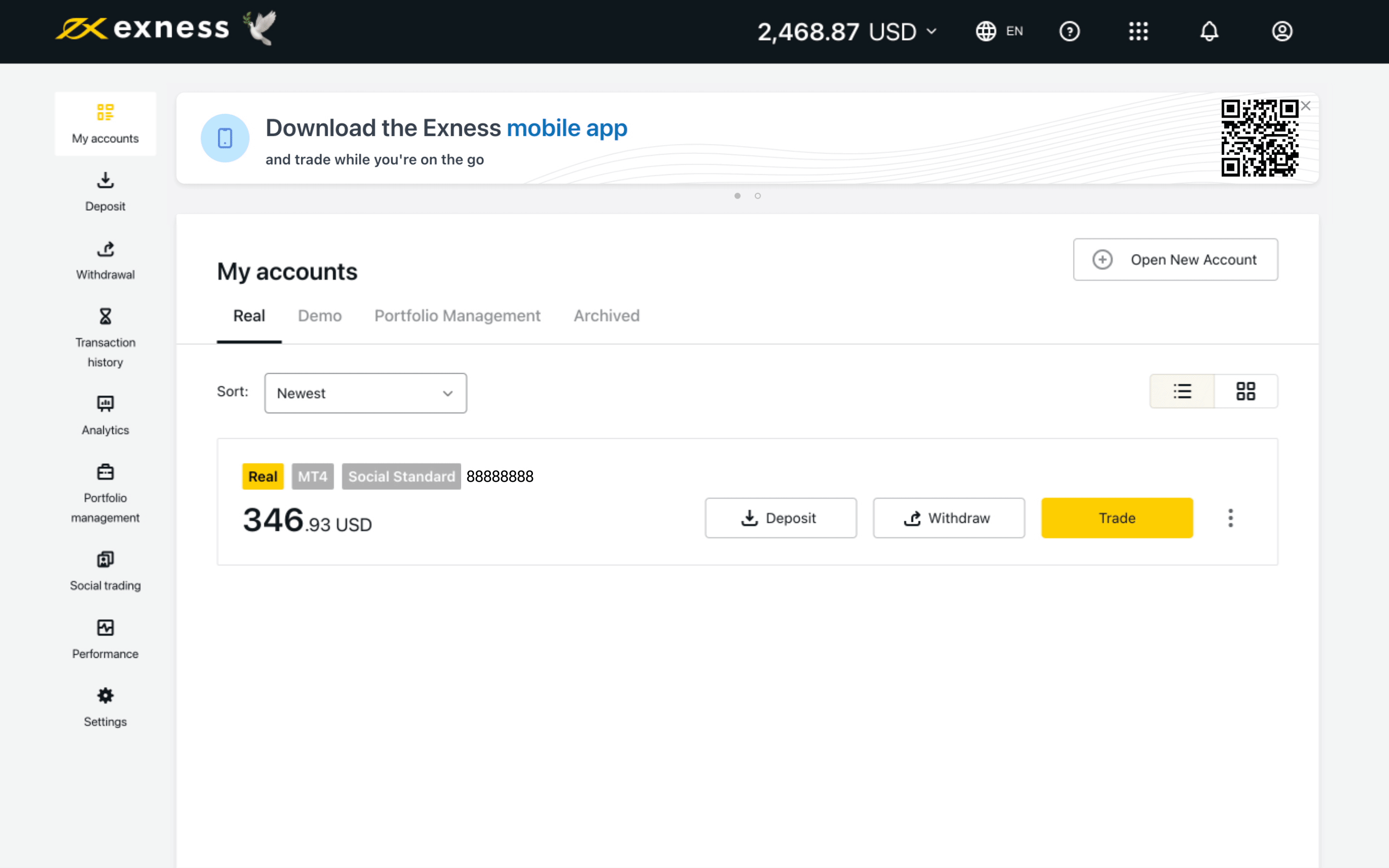Open Performance in the sidebar

click(x=105, y=639)
